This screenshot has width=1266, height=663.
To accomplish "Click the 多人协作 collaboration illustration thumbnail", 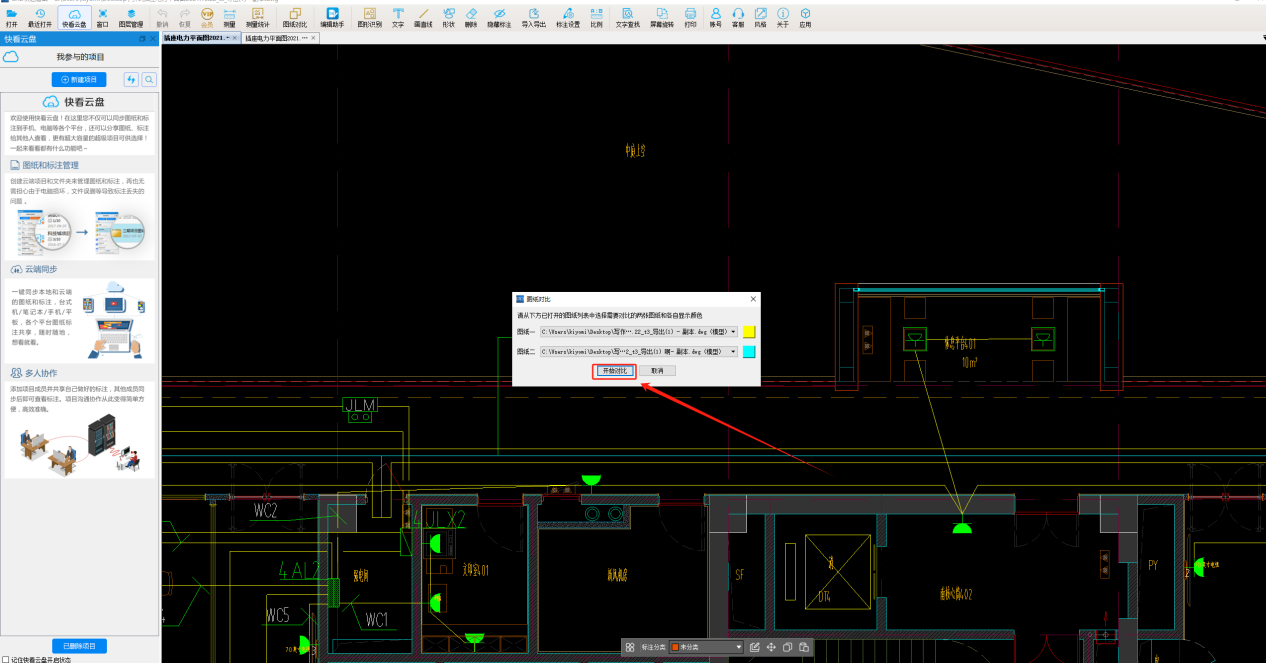I will click(x=79, y=445).
